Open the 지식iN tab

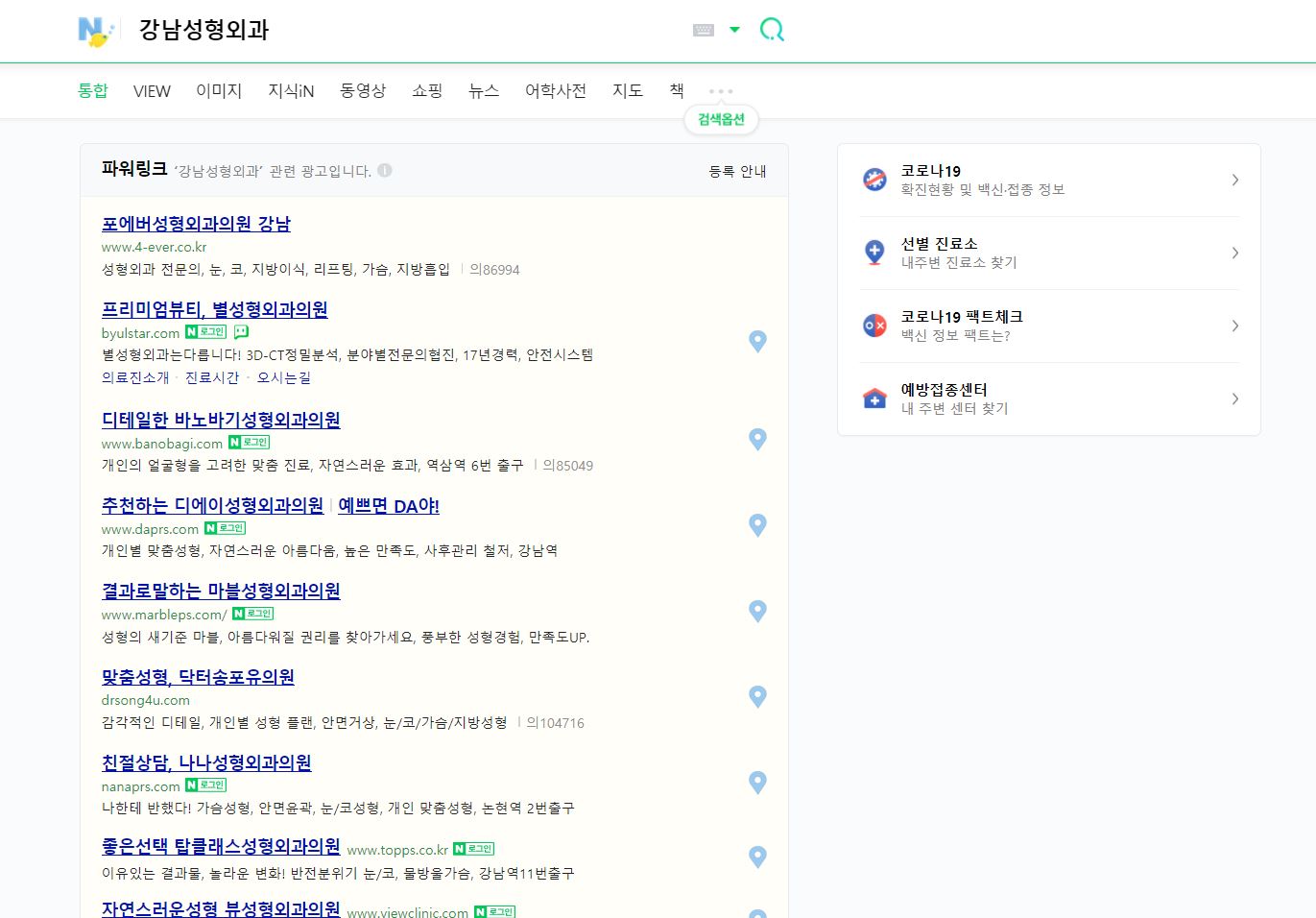(291, 90)
